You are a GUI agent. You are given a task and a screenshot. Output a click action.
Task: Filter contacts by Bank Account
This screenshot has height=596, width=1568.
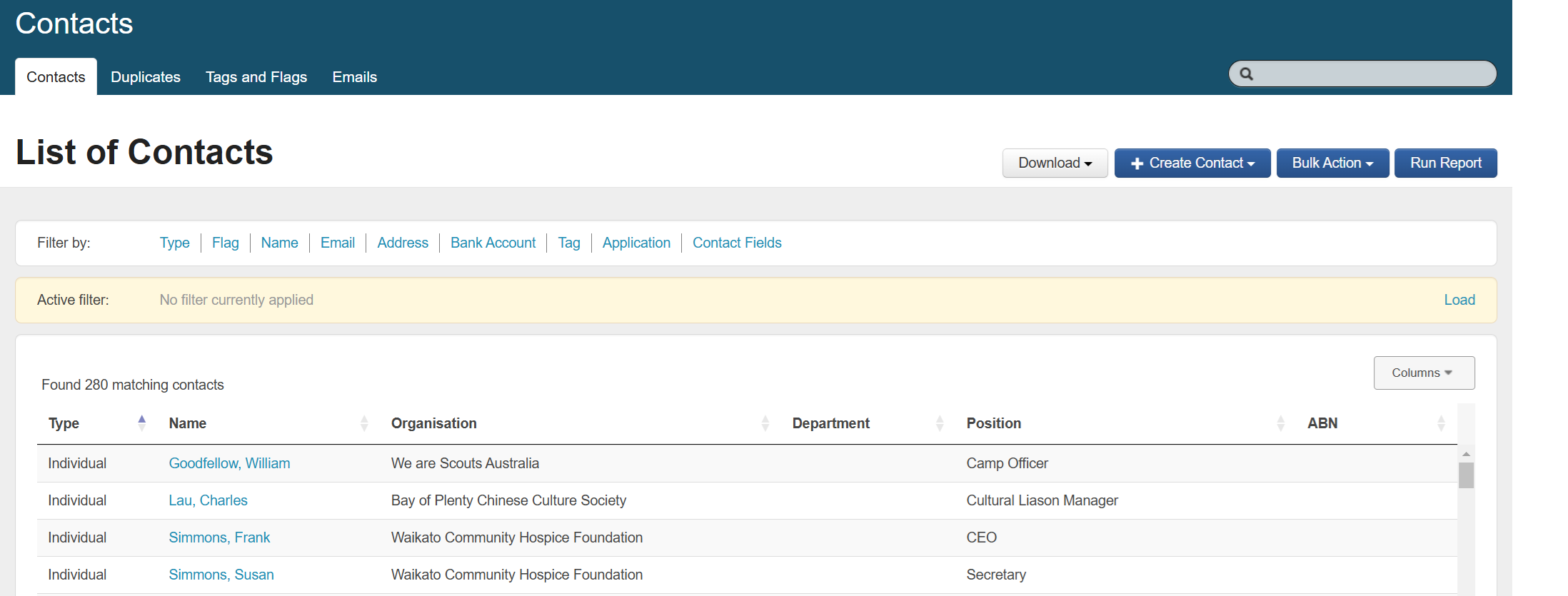click(x=493, y=243)
